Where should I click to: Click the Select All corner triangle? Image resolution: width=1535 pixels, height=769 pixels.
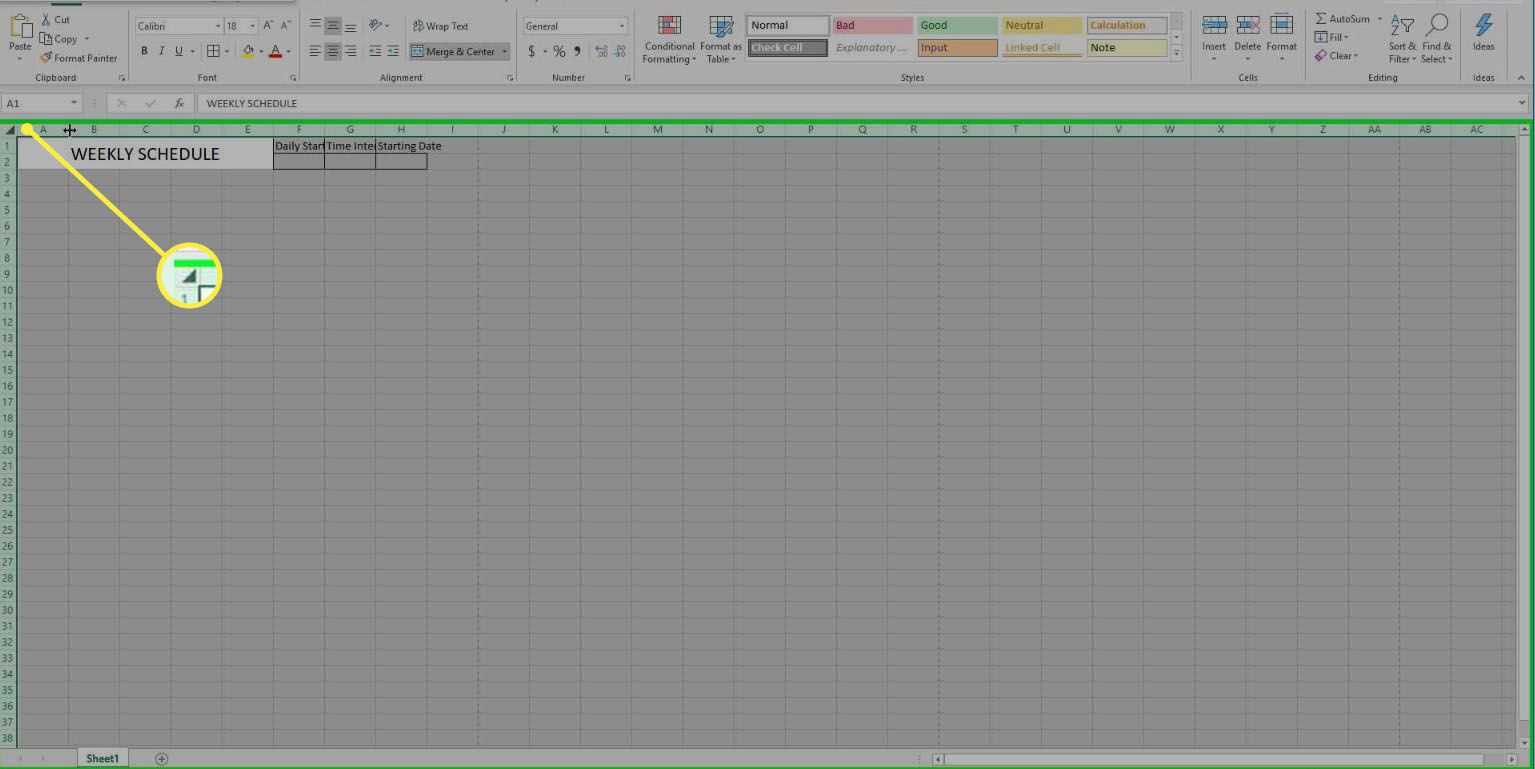point(10,130)
